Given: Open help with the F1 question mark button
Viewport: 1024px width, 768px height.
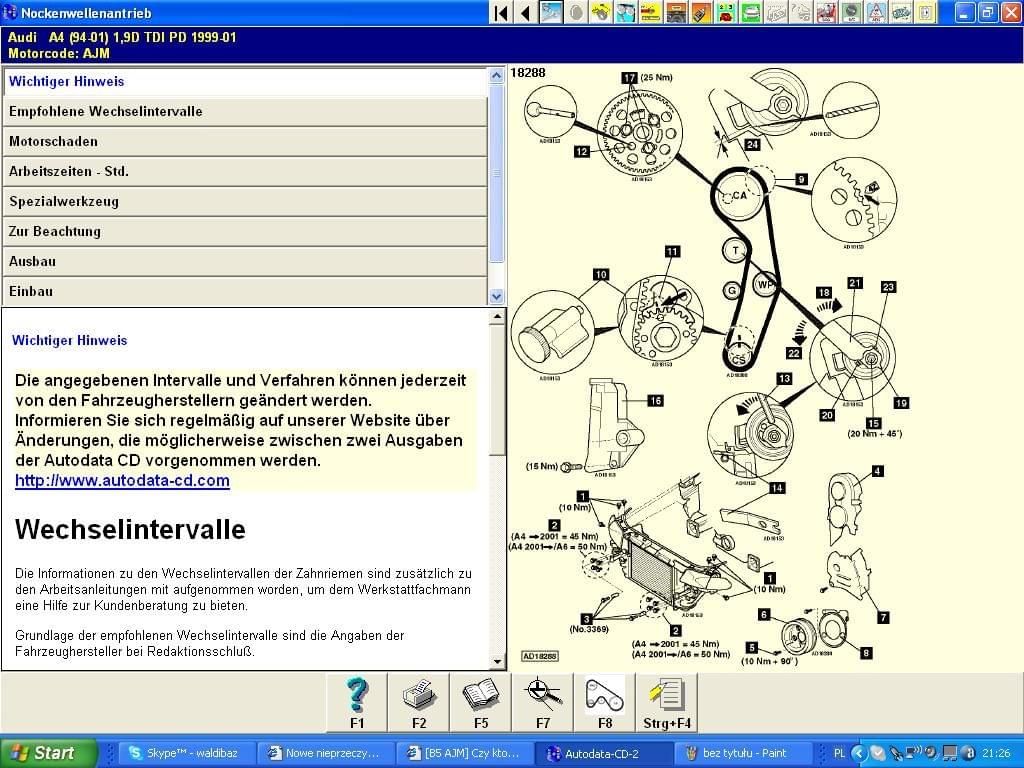Looking at the screenshot, I should click(x=357, y=702).
